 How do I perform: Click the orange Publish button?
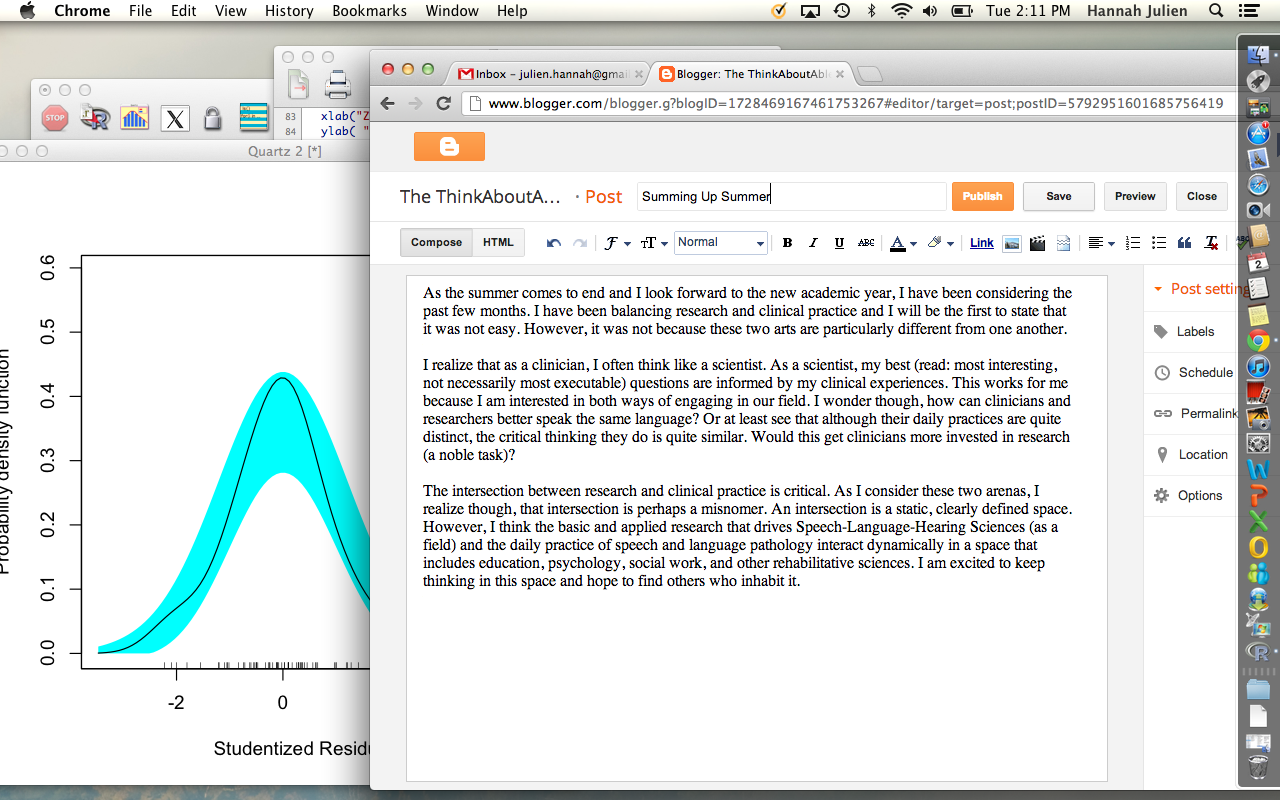click(x=982, y=196)
